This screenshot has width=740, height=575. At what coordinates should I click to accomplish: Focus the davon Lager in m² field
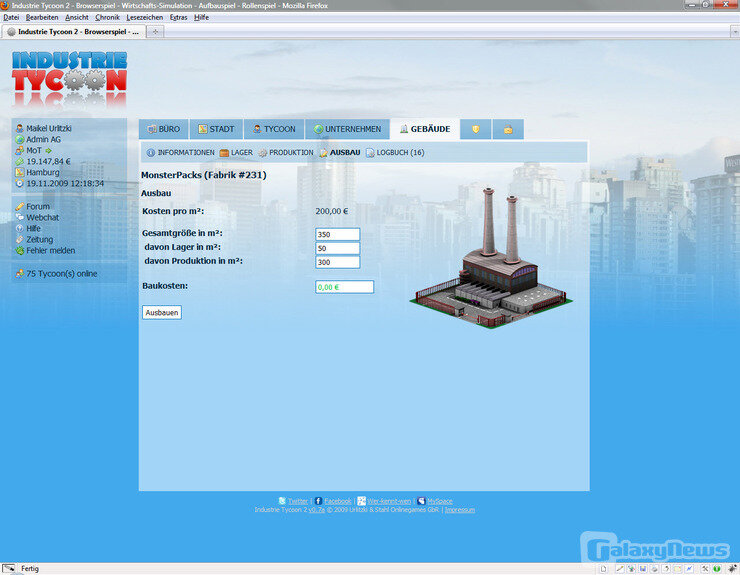(337, 248)
